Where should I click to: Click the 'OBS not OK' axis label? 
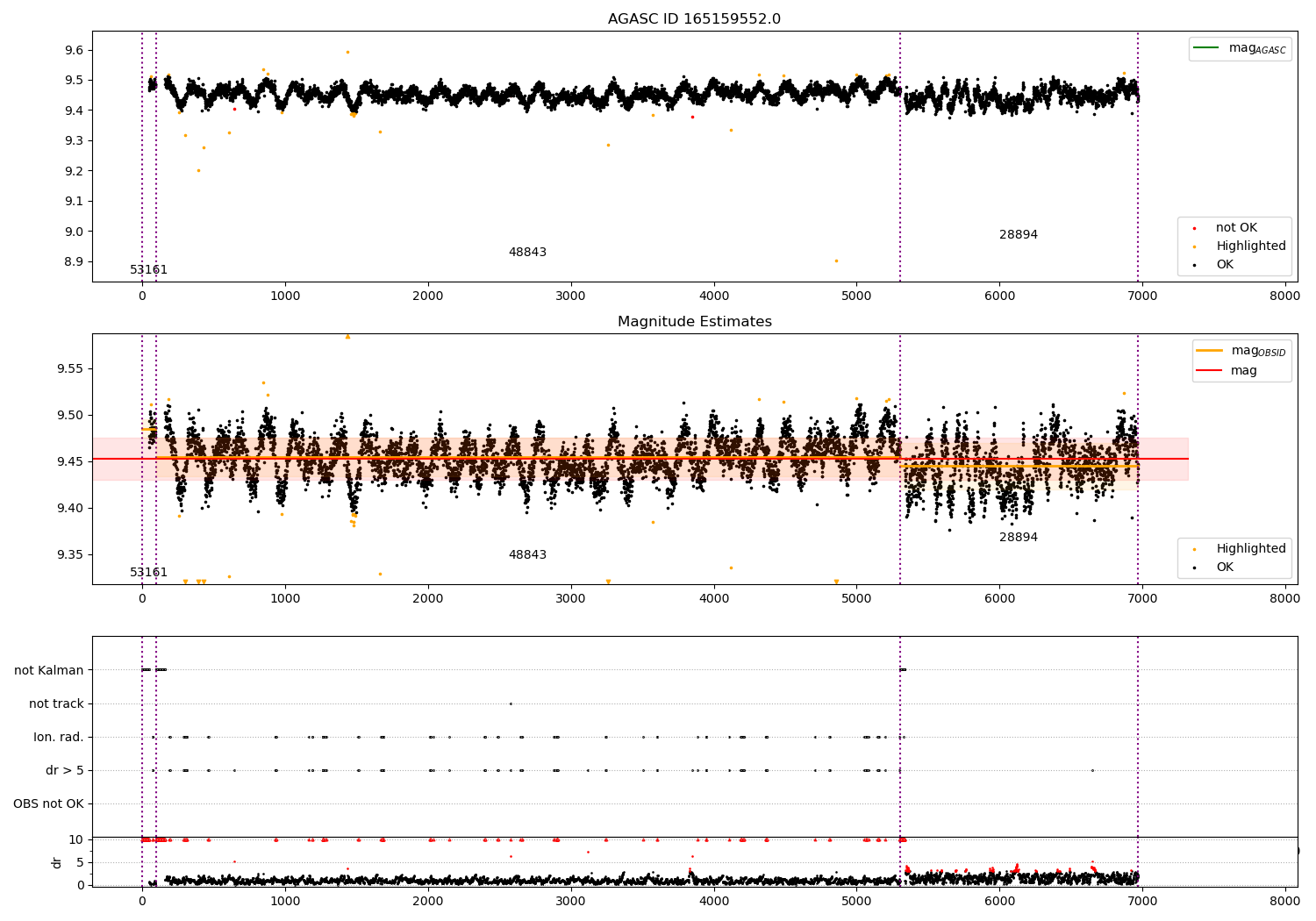[48, 804]
